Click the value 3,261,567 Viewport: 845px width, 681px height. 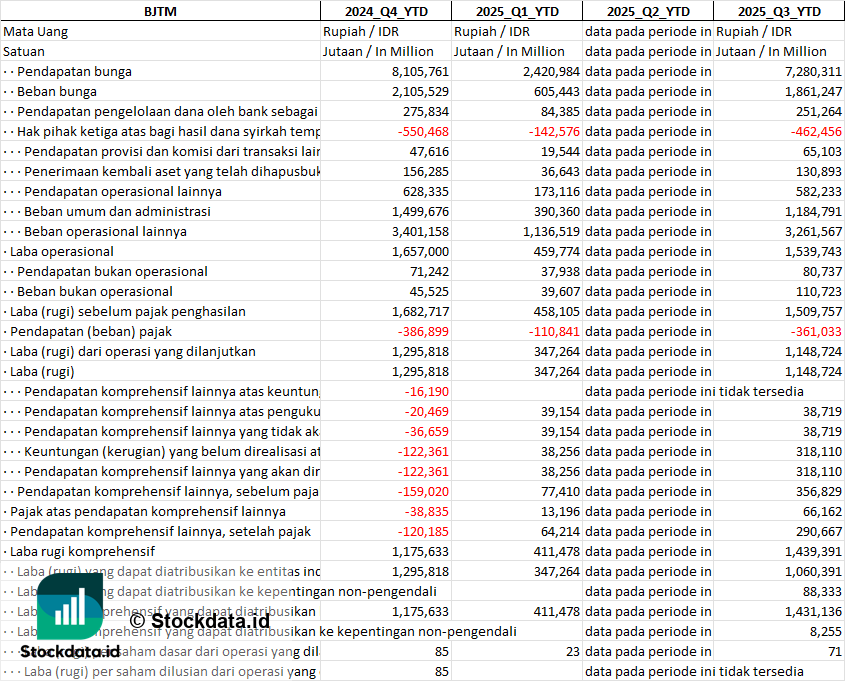pyautogui.click(x=813, y=231)
